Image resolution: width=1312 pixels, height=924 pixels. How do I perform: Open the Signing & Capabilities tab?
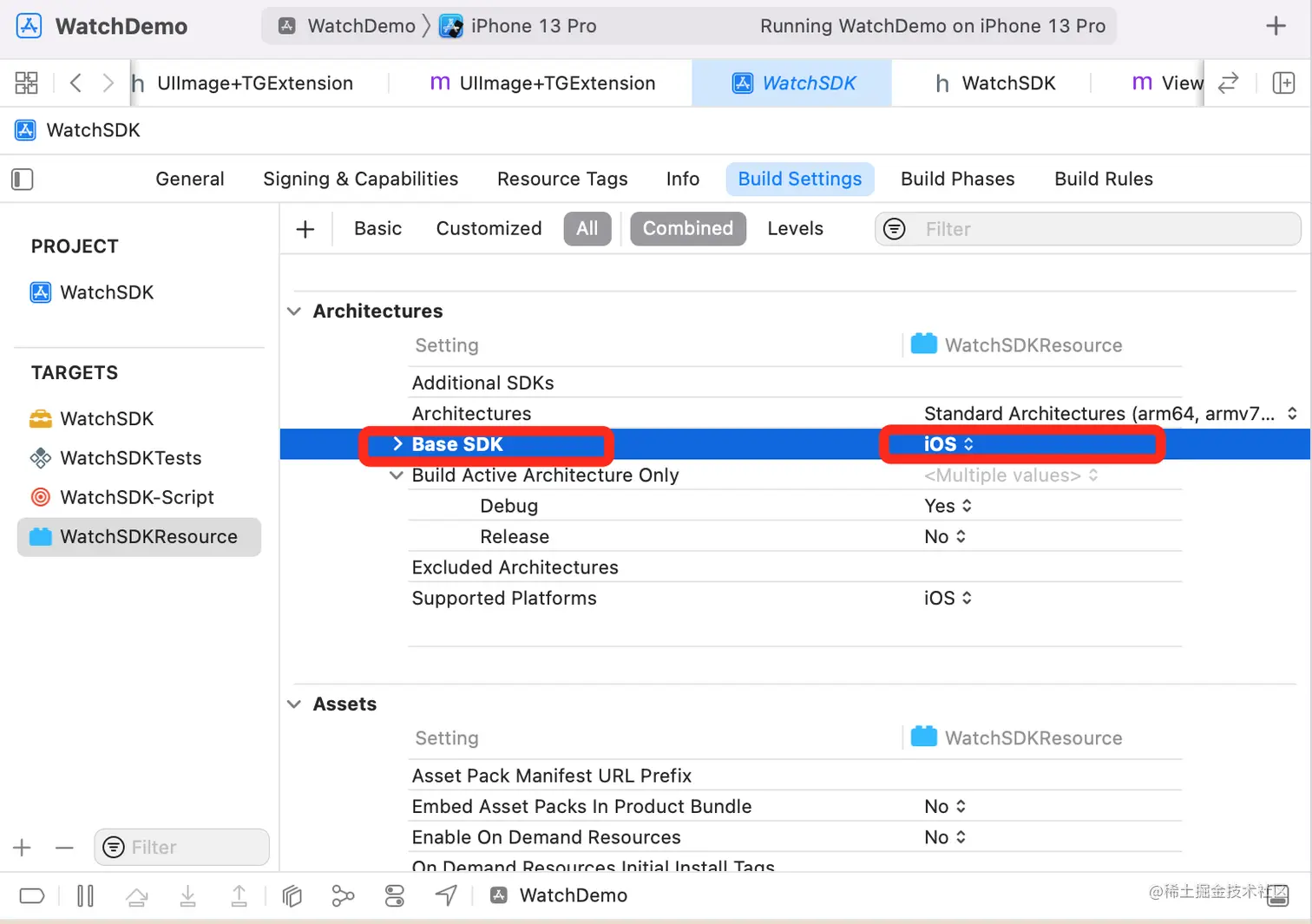(361, 180)
